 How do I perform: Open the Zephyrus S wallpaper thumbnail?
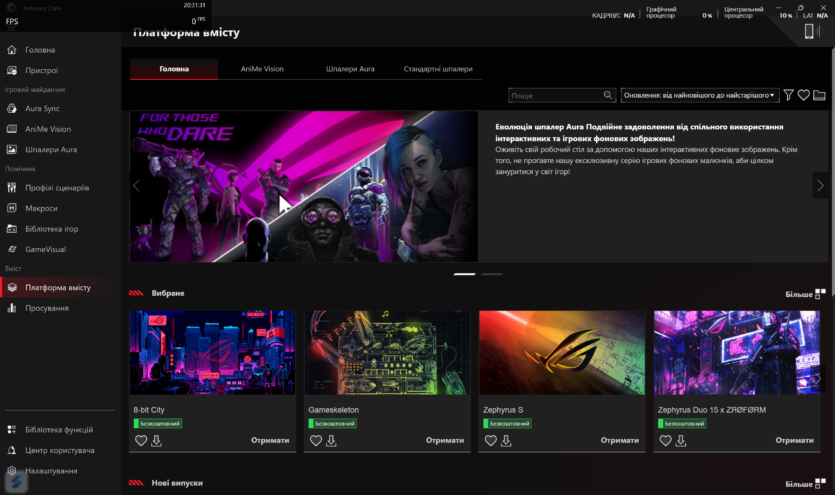(562, 352)
